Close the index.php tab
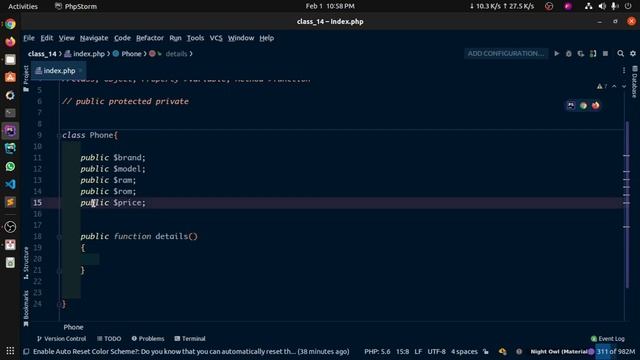This screenshot has height=360, width=640. click(x=80, y=71)
